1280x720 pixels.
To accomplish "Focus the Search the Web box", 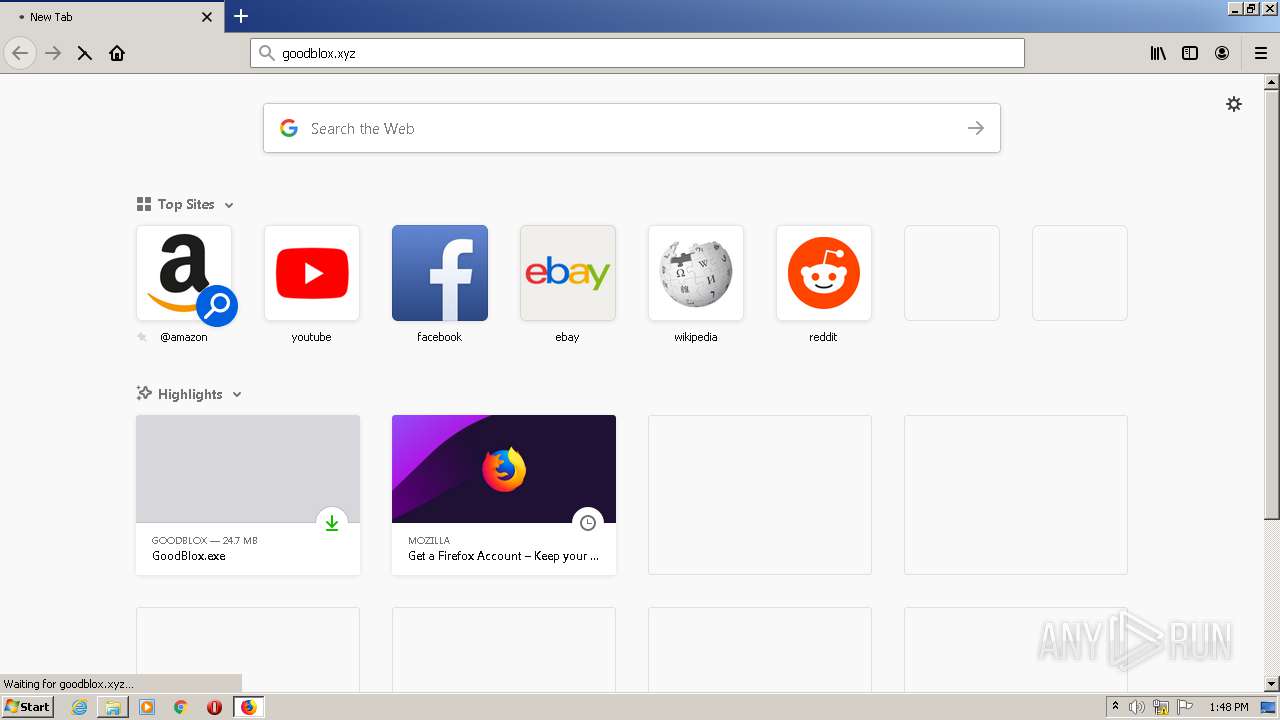I will [632, 128].
